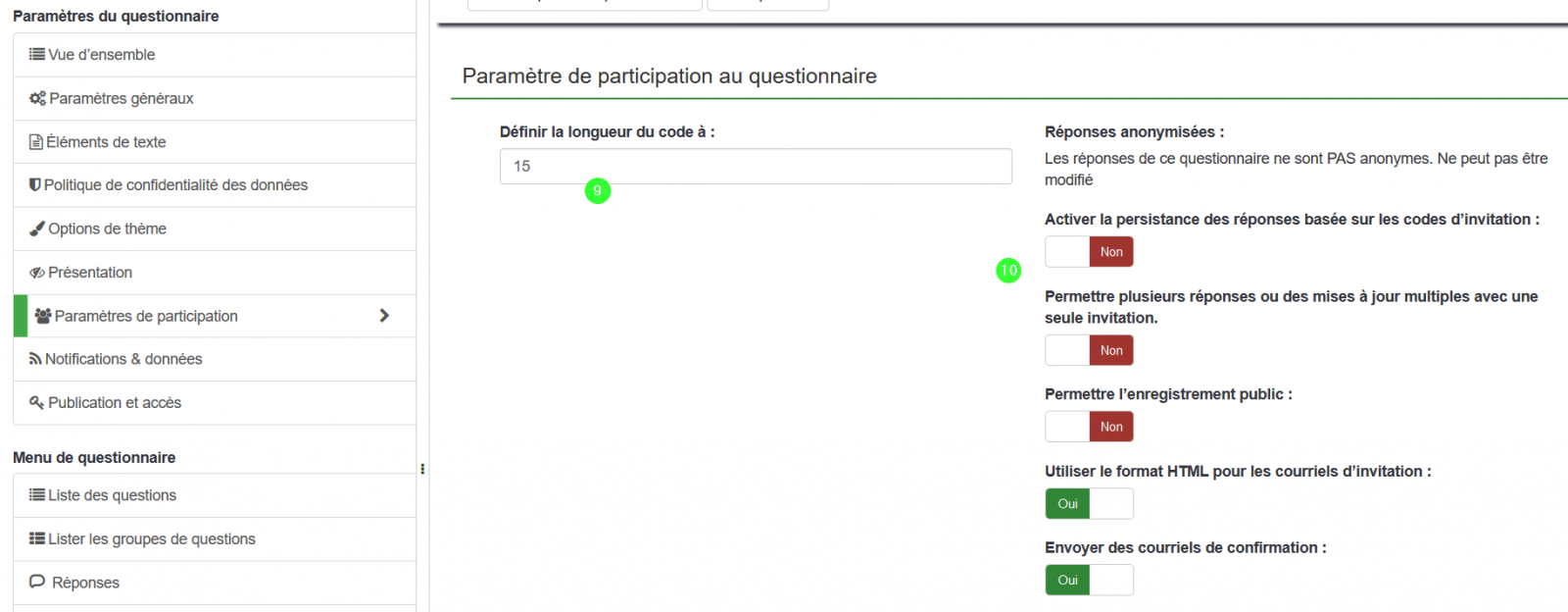The height and width of the screenshot is (612, 1568).
Task: Click the paintbrush icon for Options de thème
Action: pyautogui.click(x=37, y=229)
